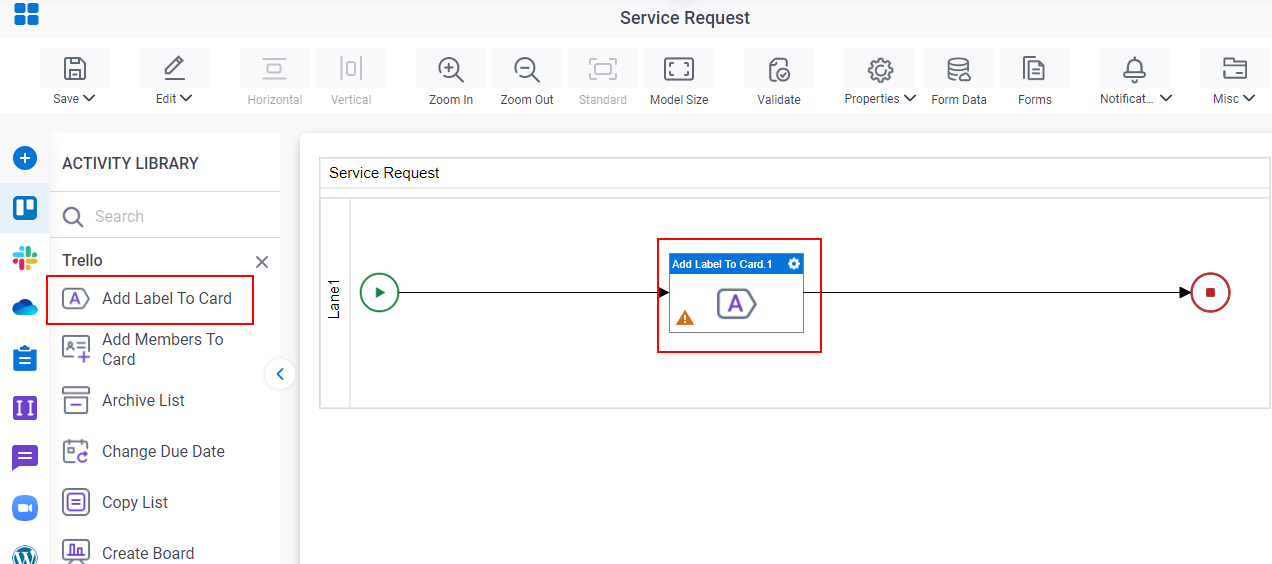1272x564 pixels.
Task: Click the app logo in top-left corner
Action: [x=26, y=14]
